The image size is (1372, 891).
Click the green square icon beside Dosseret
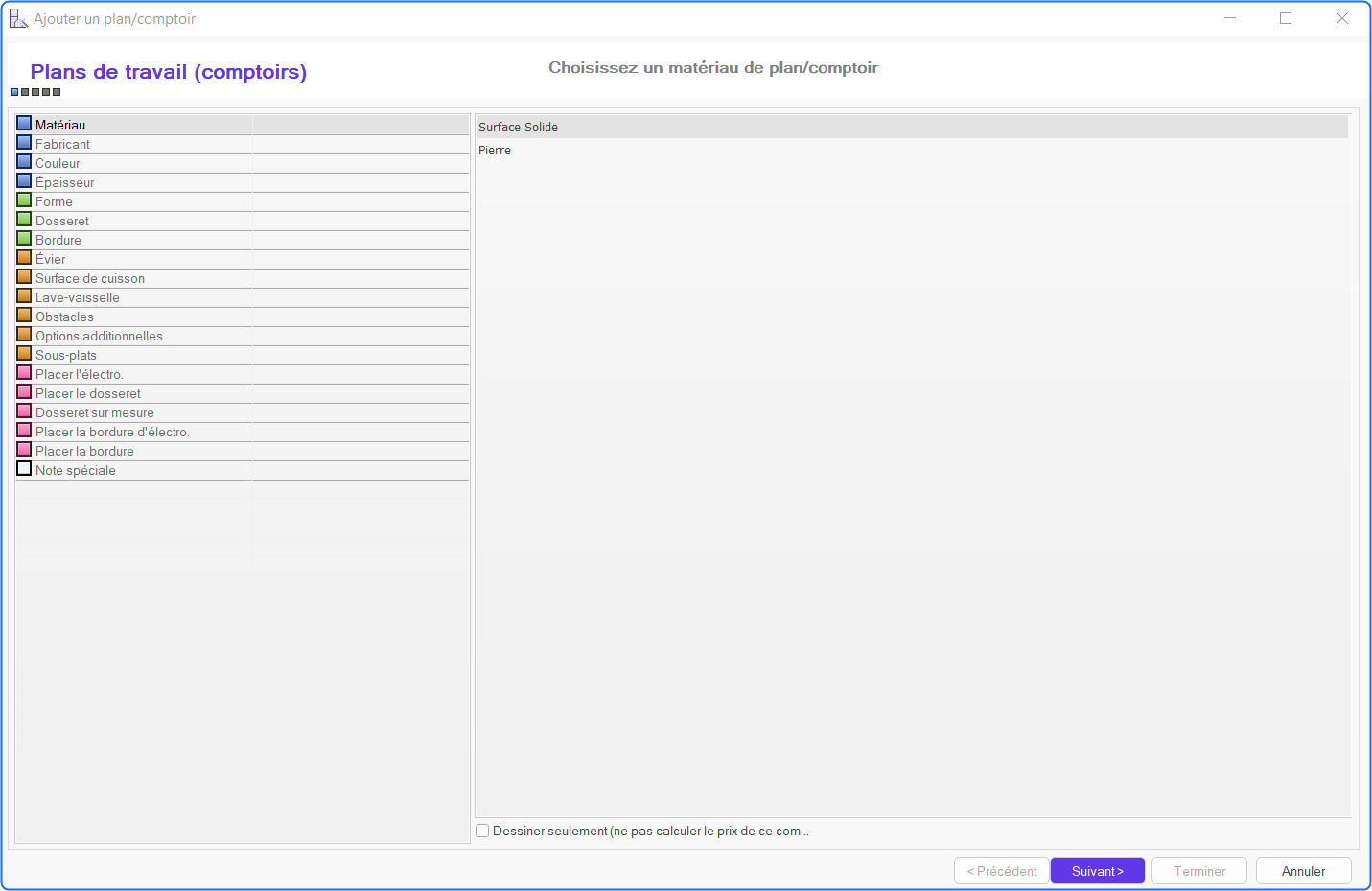click(24, 220)
